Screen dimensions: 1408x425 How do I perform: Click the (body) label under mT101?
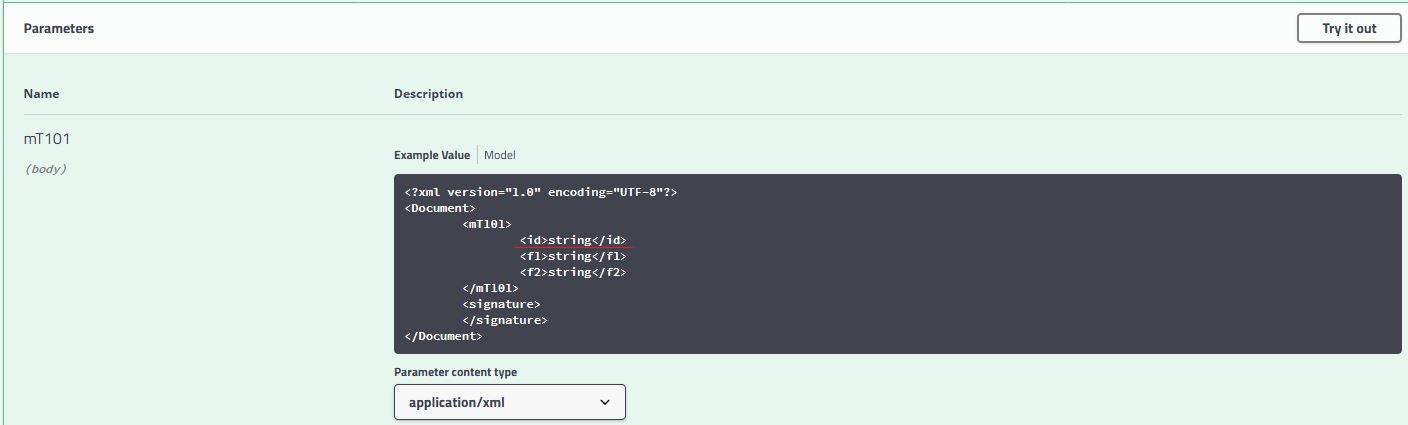[45, 169]
